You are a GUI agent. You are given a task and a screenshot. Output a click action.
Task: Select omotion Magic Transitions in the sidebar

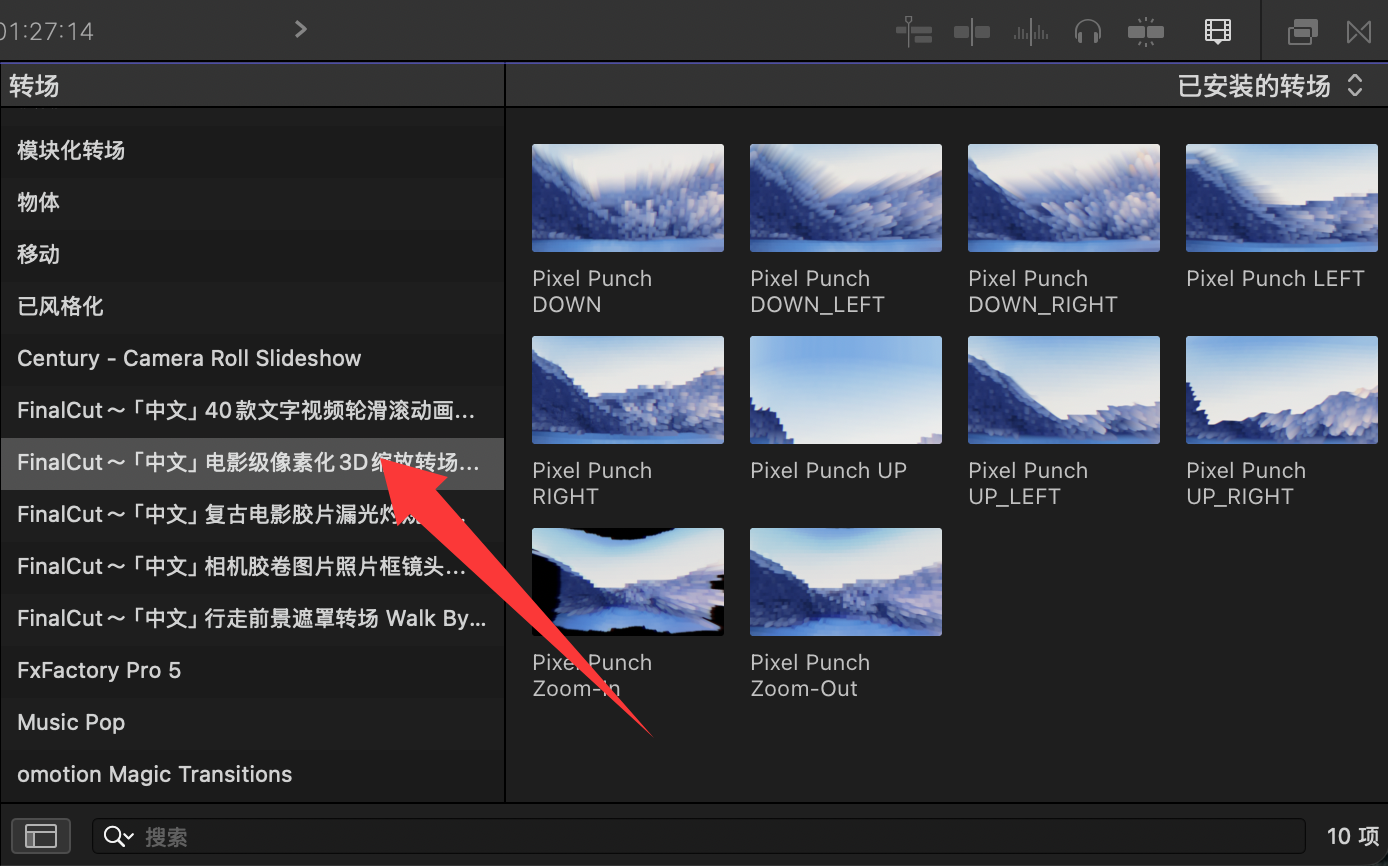click(155, 774)
